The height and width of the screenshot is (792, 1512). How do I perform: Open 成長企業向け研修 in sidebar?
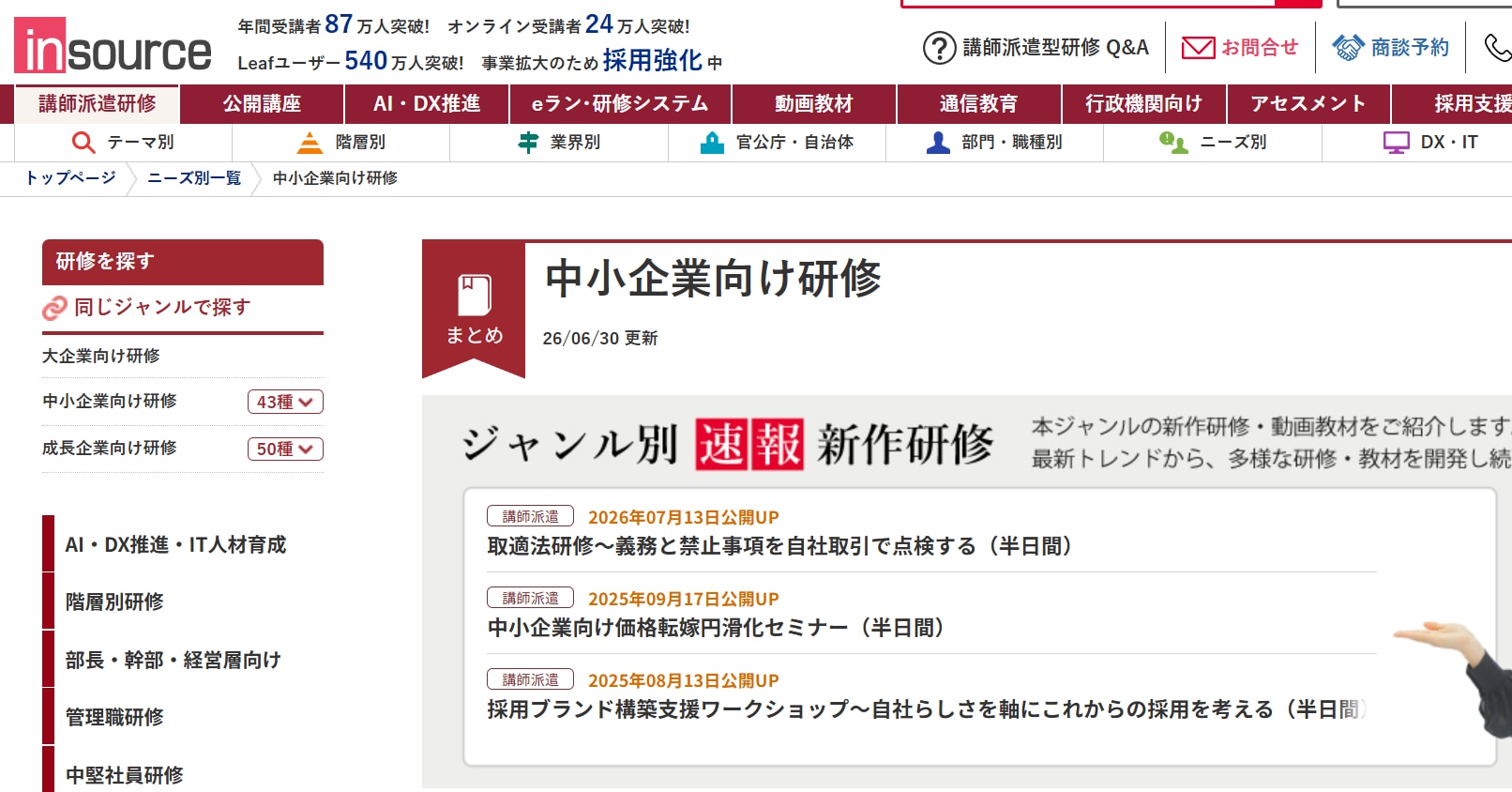pos(110,448)
